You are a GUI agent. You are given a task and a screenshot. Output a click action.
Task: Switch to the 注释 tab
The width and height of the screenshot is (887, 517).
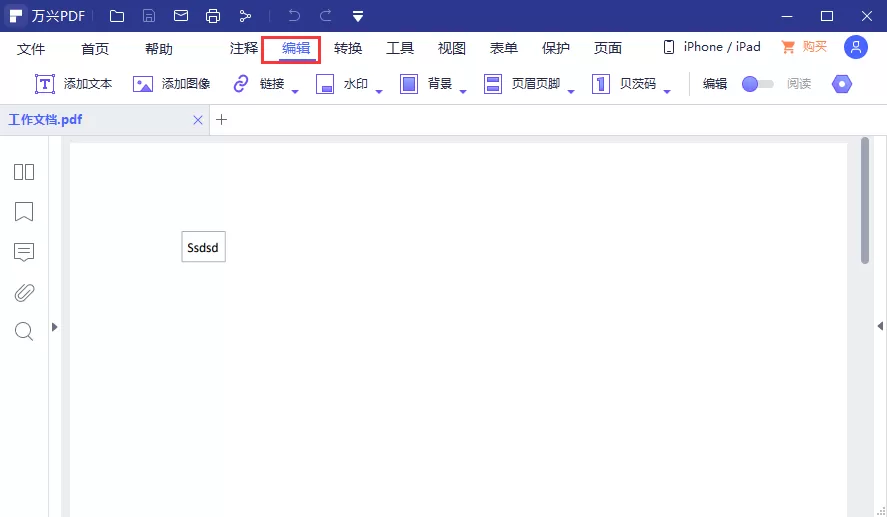pyautogui.click(x=244, y=49)
